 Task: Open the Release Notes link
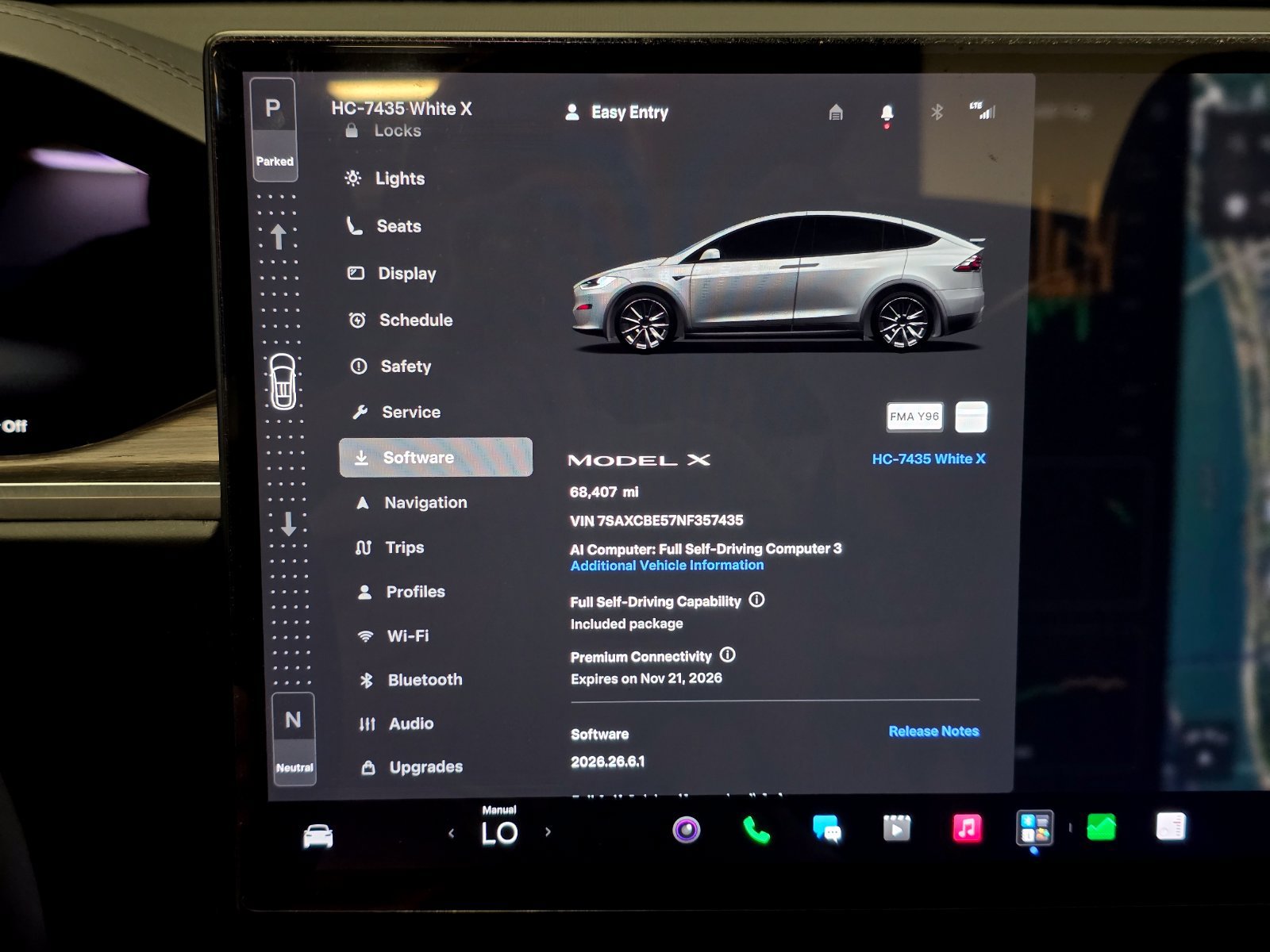[933, 731]
